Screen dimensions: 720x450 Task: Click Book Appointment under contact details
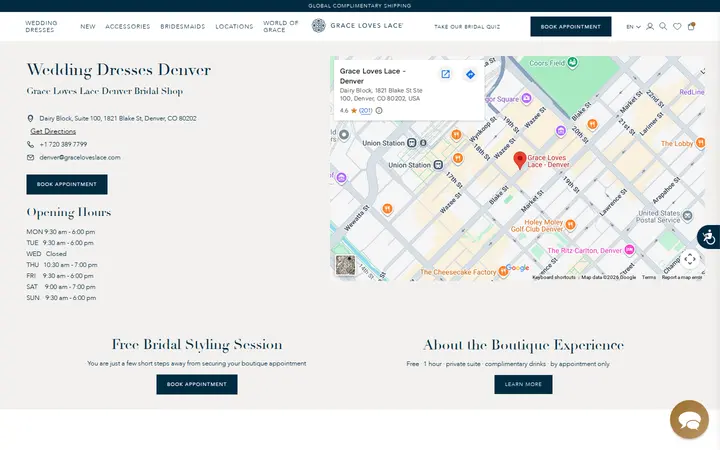(67, 184)
